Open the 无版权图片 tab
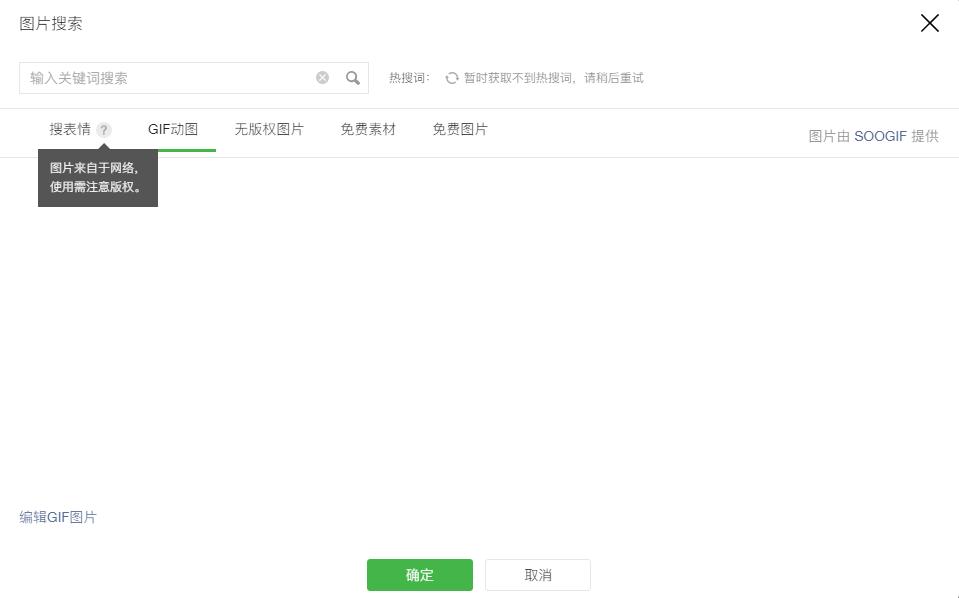The height and width of the screenshot is (598, 959). coord(269,129)
